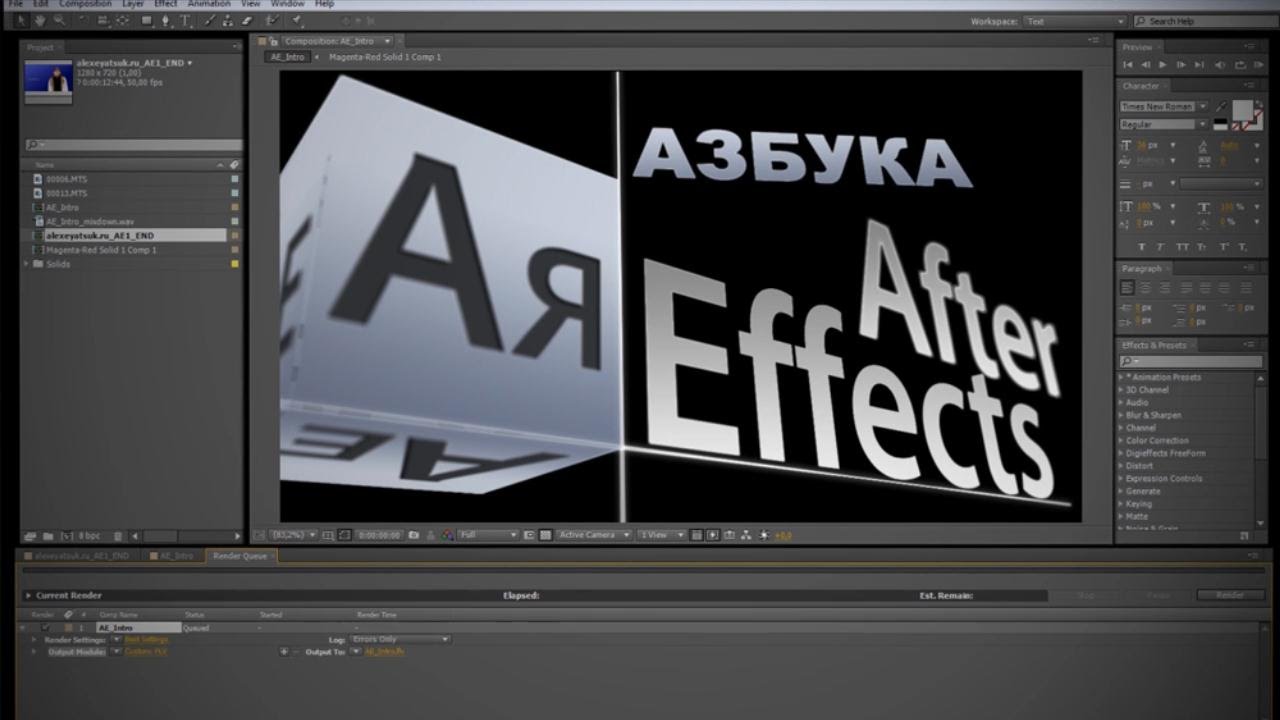Open the File menu

coord(15,4)
